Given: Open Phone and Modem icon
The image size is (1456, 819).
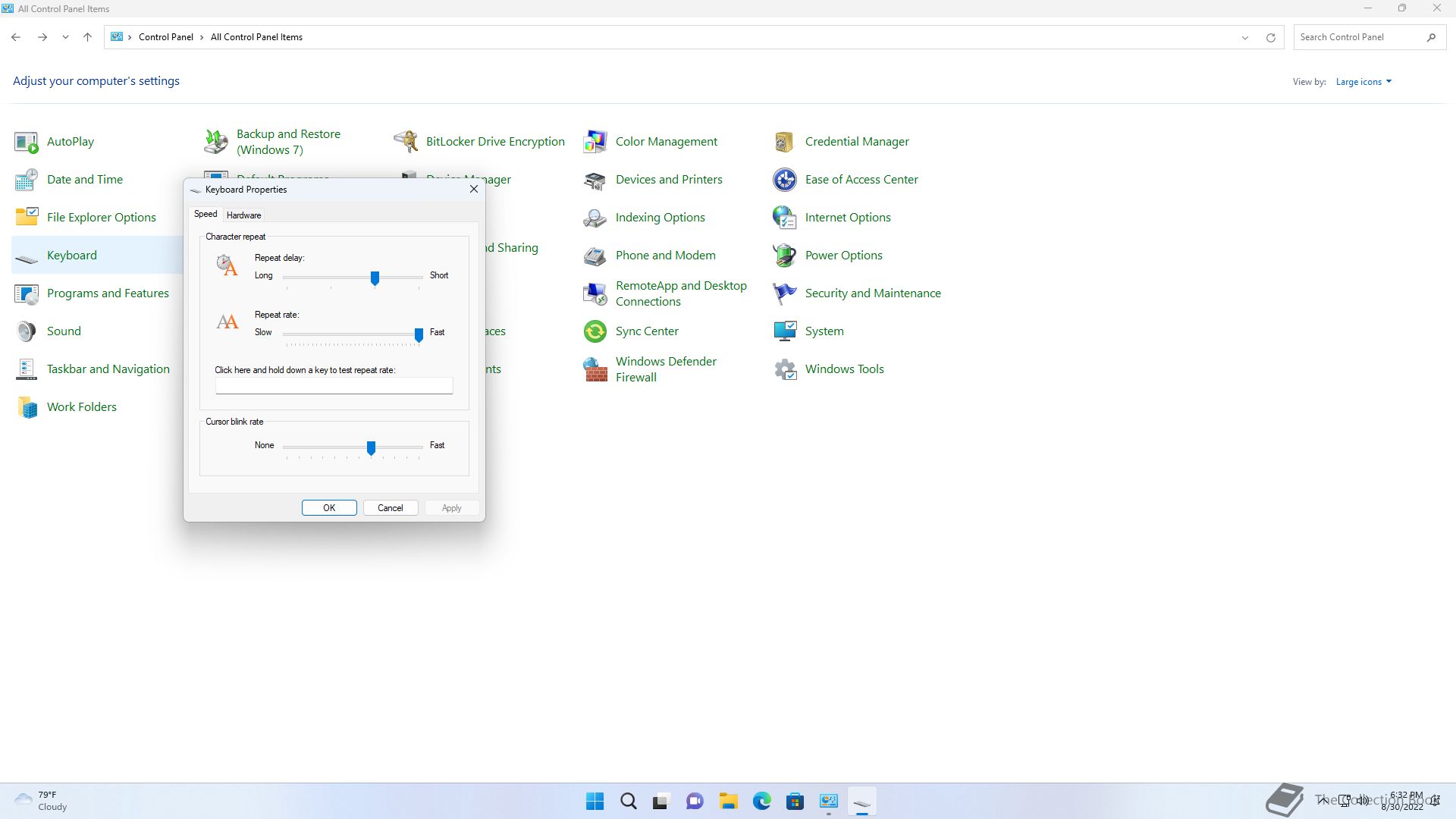Looking at the screenshot, I should click(x=595, y=256).
